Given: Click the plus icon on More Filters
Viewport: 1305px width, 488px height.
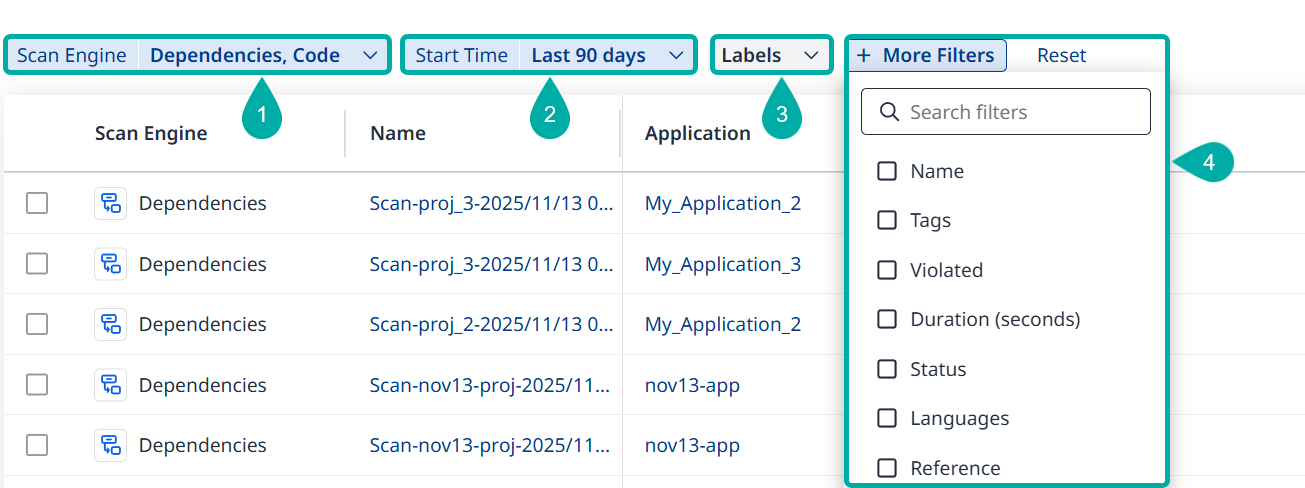Looking at the screenshot, I should (x=864, y=55).
